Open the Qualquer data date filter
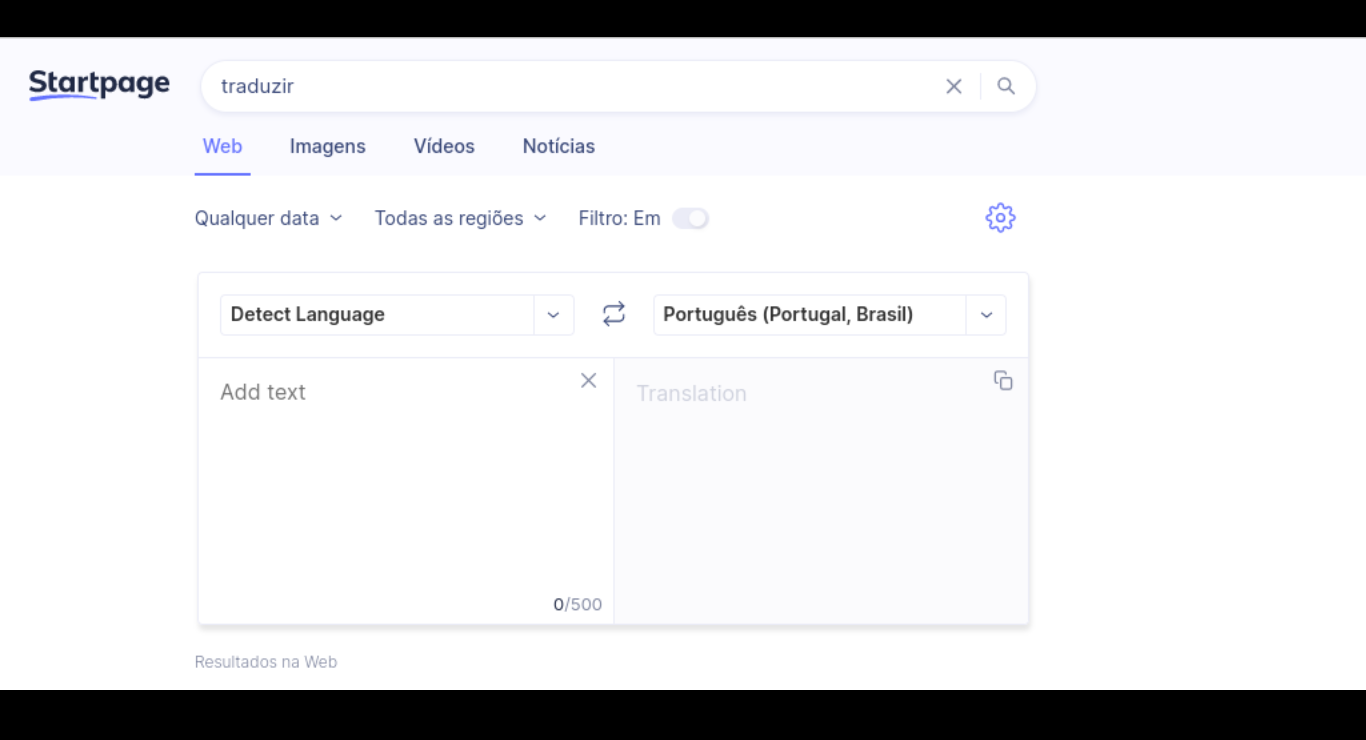Image resolution: width=1366 pixels, height=740 pixels. click(268, 218)
